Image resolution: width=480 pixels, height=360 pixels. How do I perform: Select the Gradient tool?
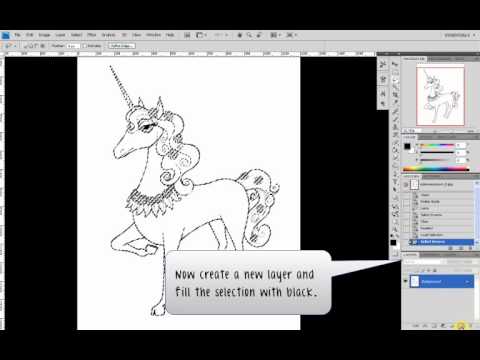coord(395,150)
